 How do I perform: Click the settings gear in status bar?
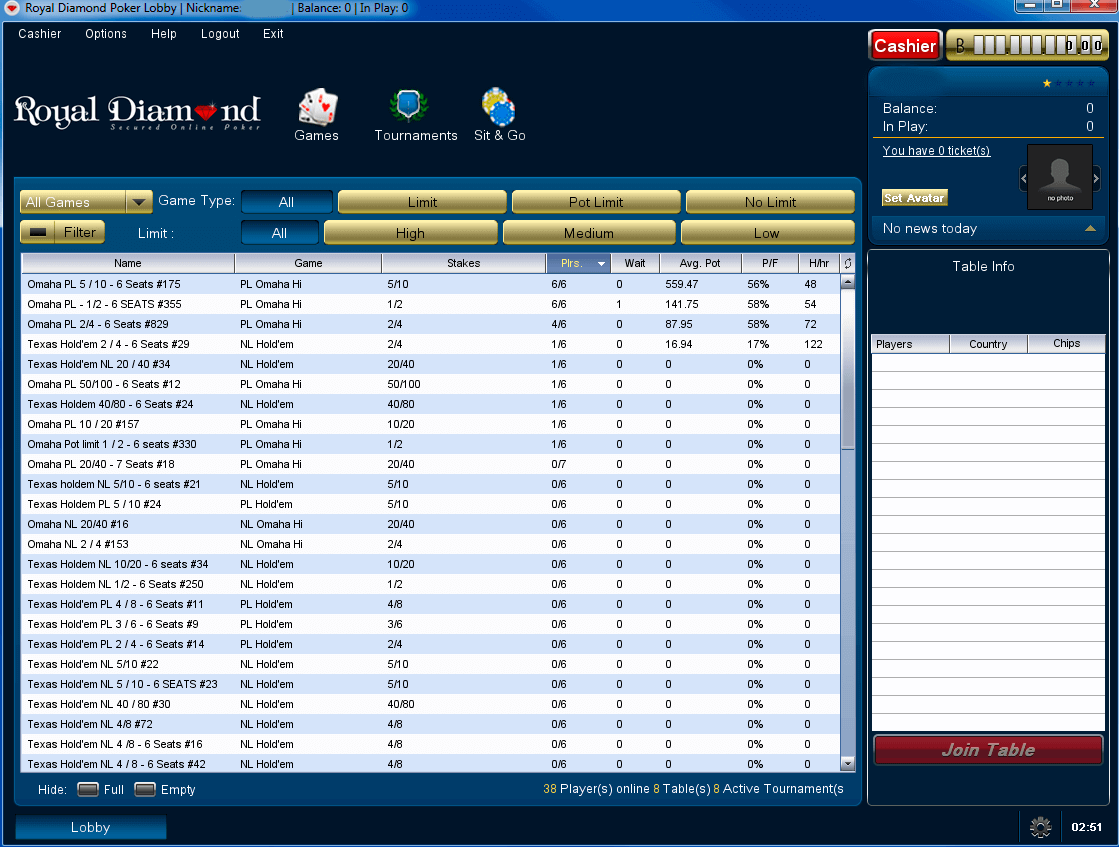coord(1040,827)
